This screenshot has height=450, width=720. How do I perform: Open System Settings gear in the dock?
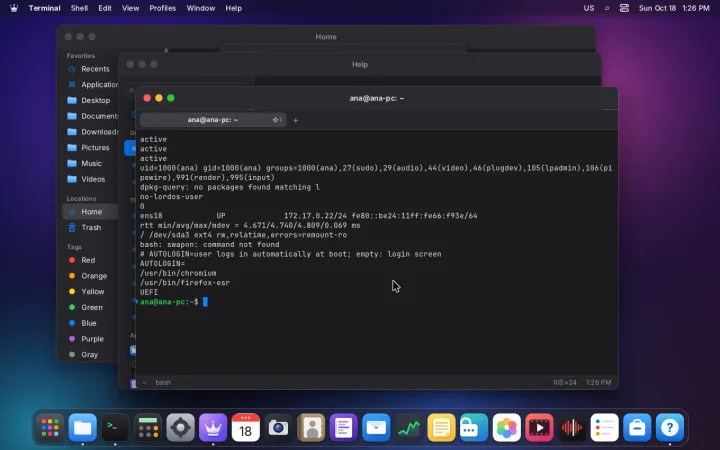click(180, 428)
